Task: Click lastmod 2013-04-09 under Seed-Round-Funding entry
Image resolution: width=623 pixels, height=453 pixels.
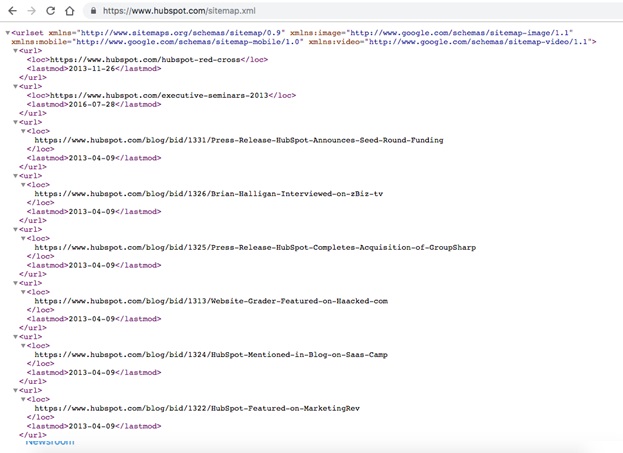Action: [x=92, y=158]
